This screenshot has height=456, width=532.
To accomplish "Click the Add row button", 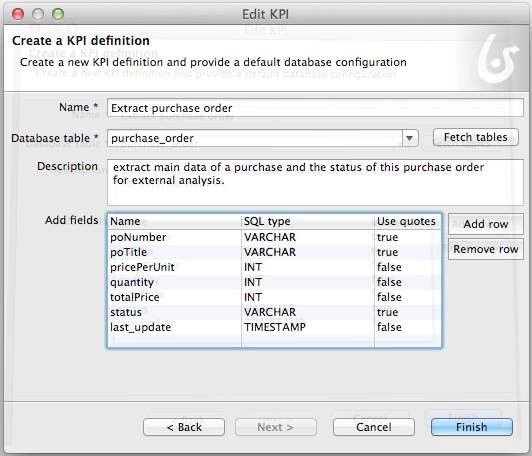I will [x=486, y=224].
